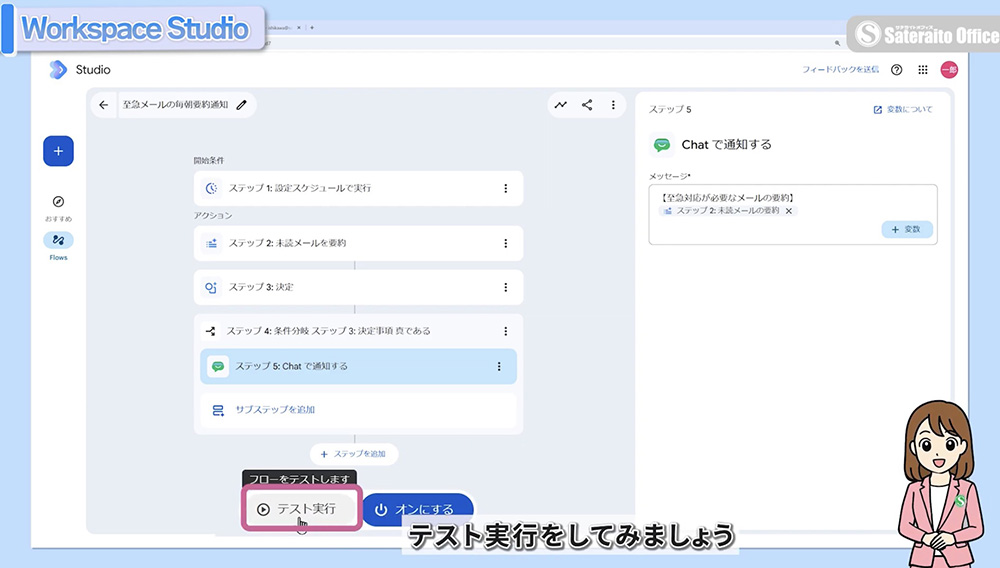Click the ステップ 5 panel heading
1000x568 pixels.
(670, 110)
